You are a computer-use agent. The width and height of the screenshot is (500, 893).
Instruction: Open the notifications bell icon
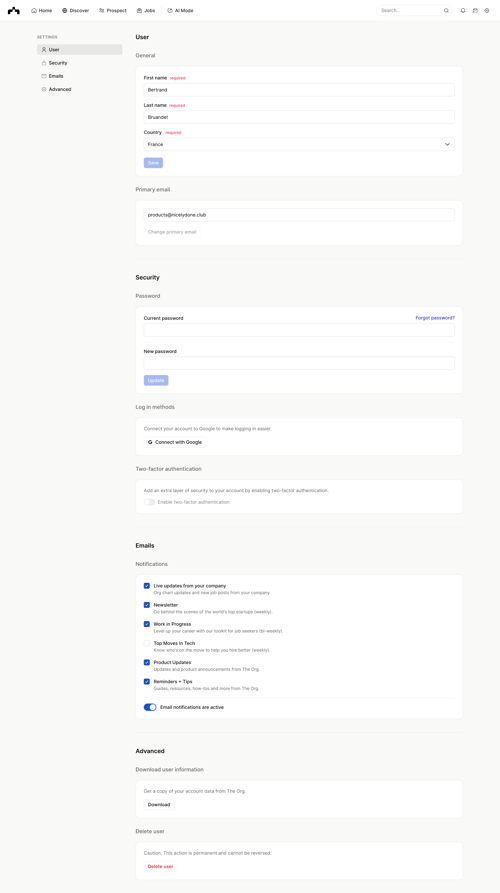pyautogui.click(x=463, y=10)
